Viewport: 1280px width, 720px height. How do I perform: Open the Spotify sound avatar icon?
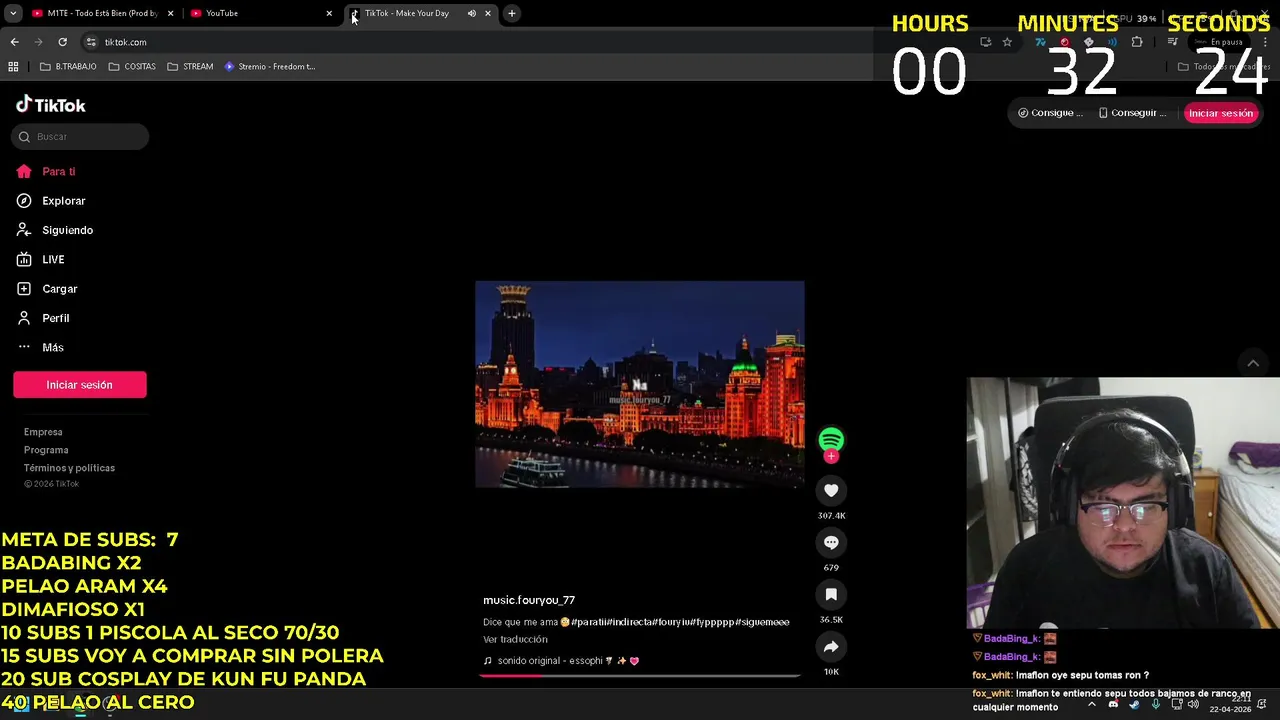coord(831,440)
